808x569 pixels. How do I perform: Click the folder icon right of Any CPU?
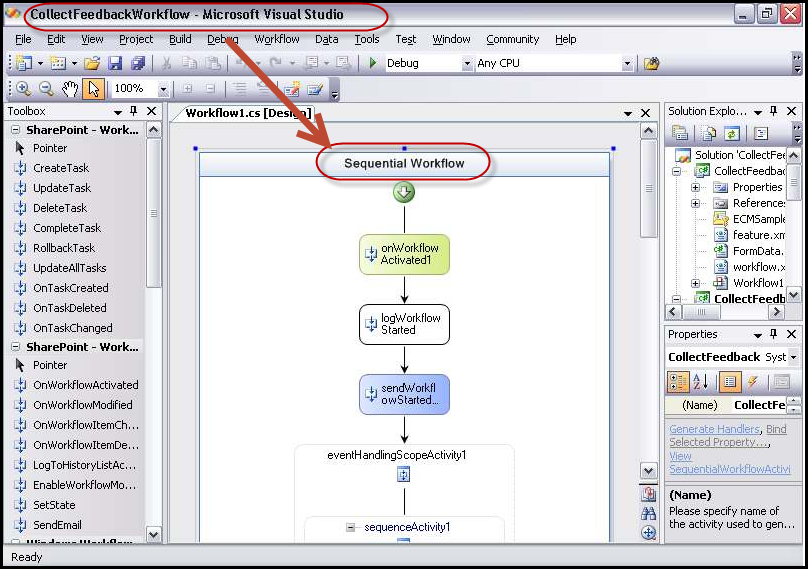pyautogui.click(x=651, y=63)
